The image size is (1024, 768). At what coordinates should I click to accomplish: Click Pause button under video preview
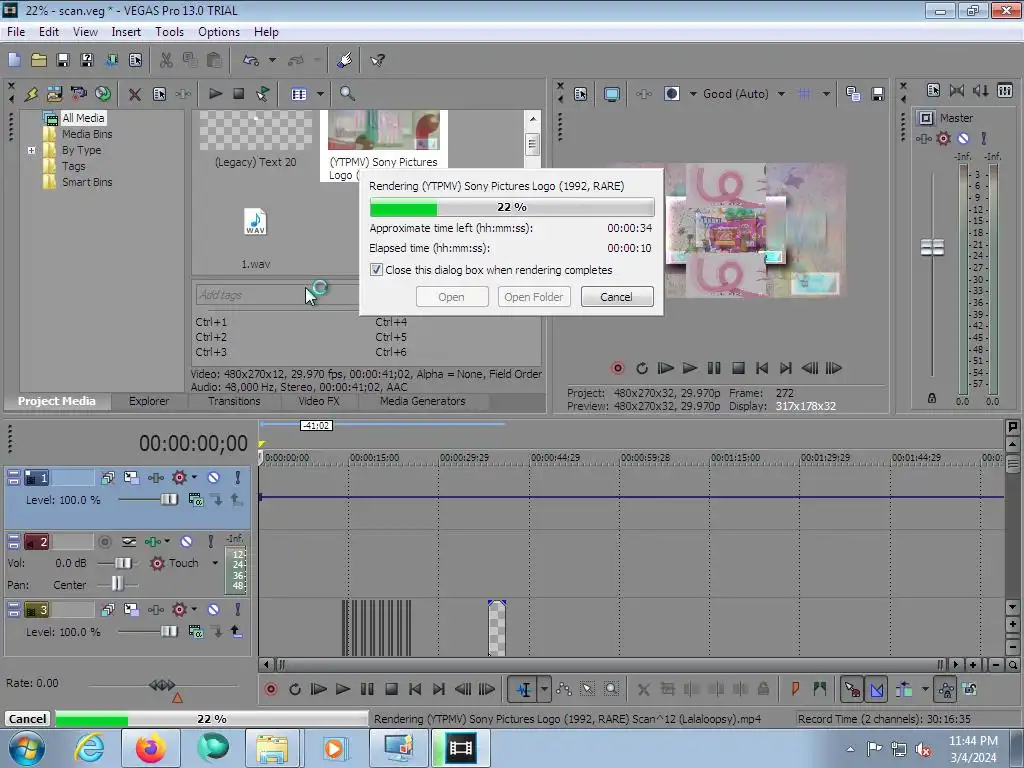[714, 368]
